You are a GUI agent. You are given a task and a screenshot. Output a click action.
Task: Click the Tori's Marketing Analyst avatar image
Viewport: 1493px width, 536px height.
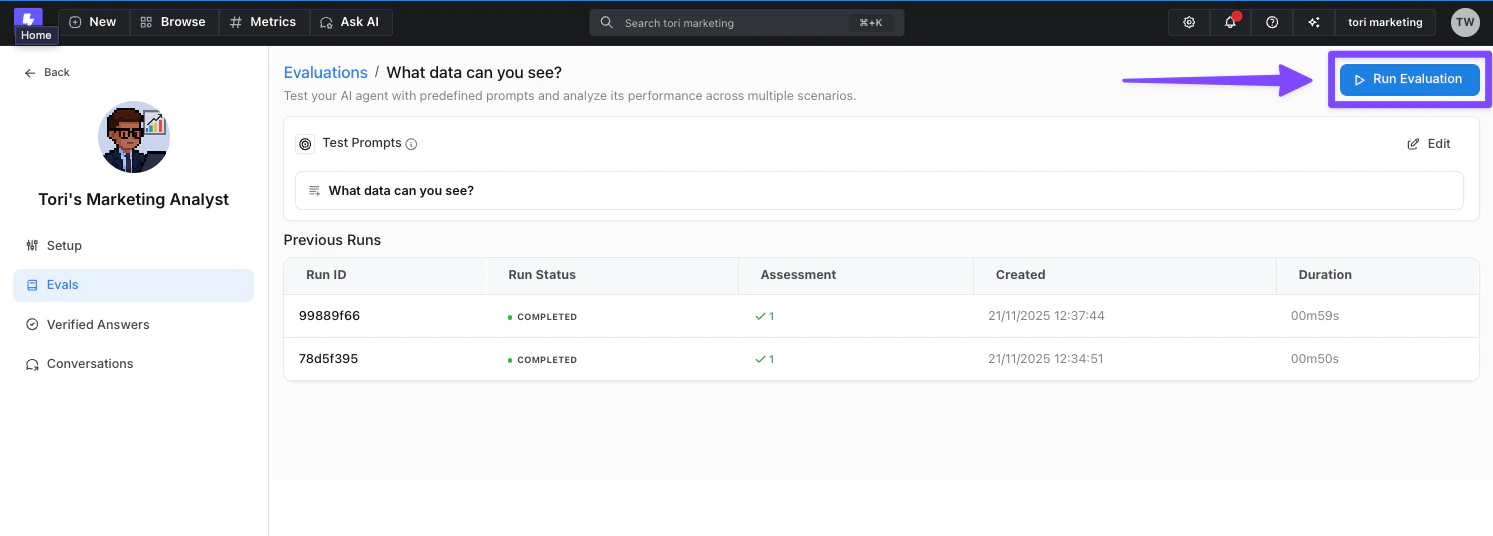coord(134,137)
